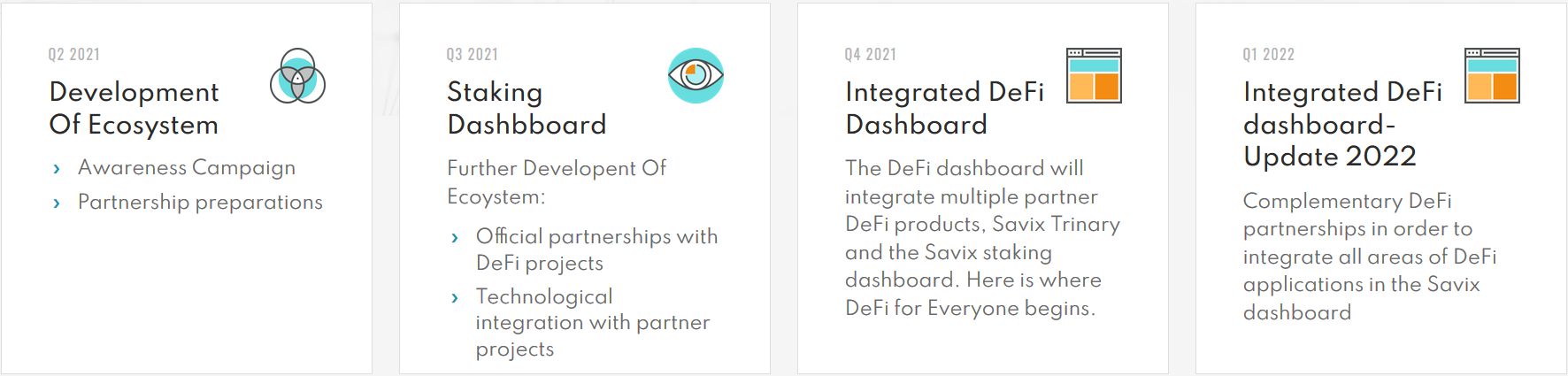Click the dashboard icon on Q4 2021 card

1094,75
